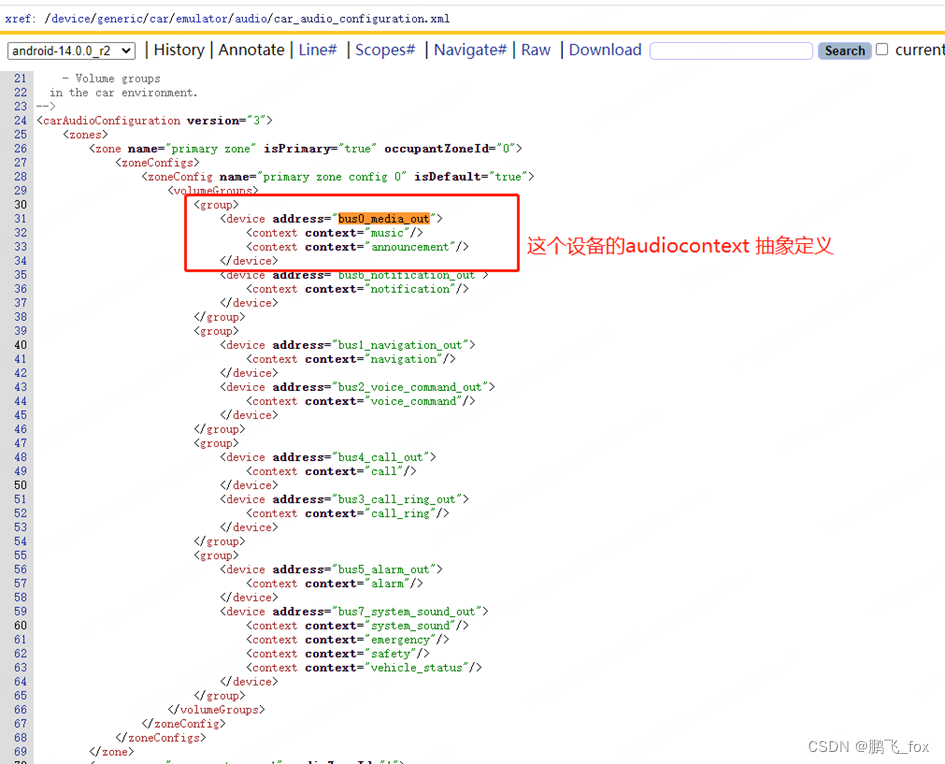Click the "safety" context value
945x764 pixels.
(x=391, y=654)
